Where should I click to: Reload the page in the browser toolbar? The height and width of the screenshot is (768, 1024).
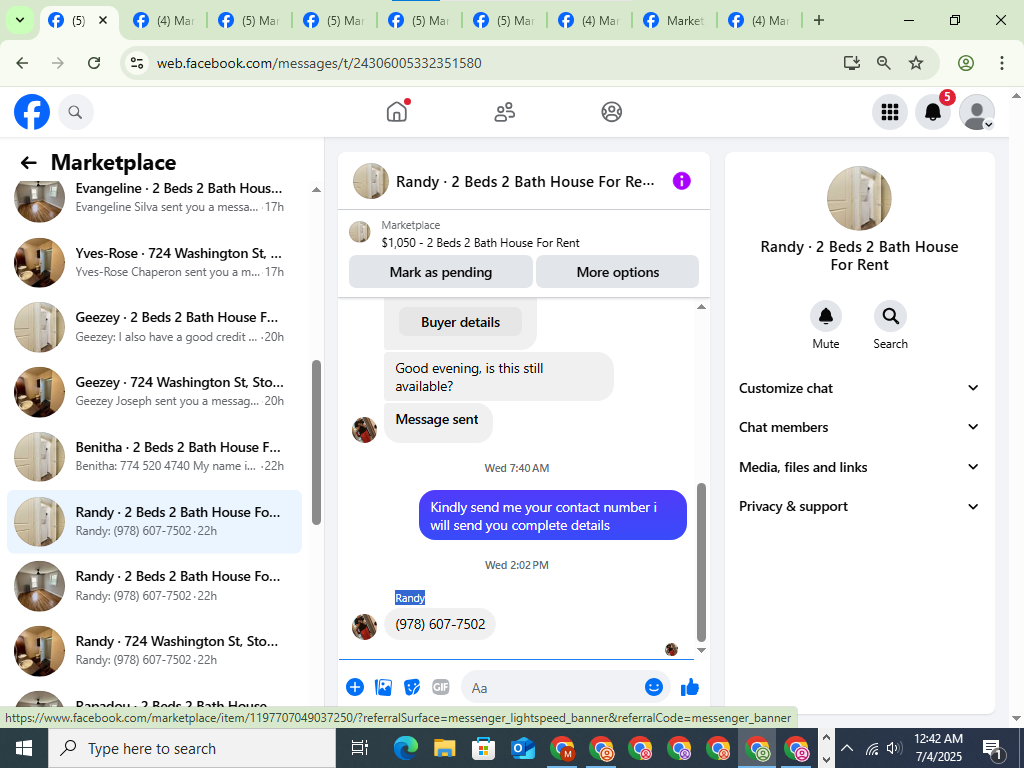94,63
